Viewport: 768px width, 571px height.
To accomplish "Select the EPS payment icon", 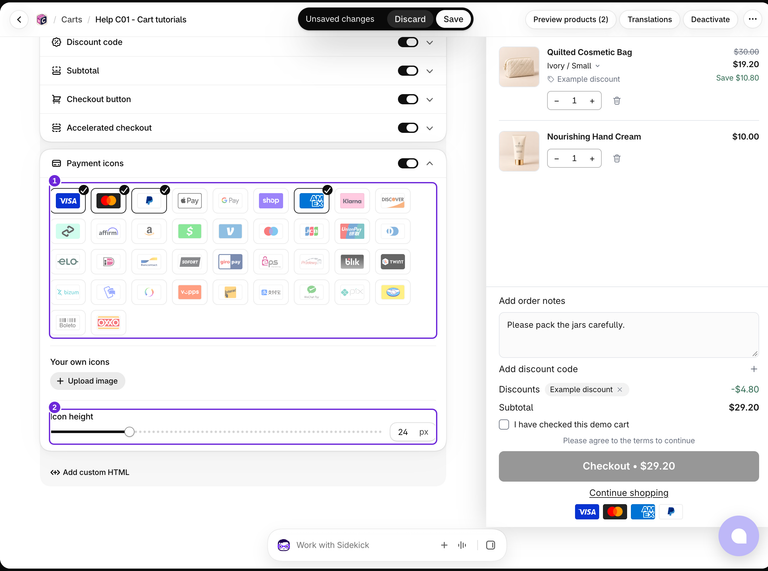I will tap(271, 262).
